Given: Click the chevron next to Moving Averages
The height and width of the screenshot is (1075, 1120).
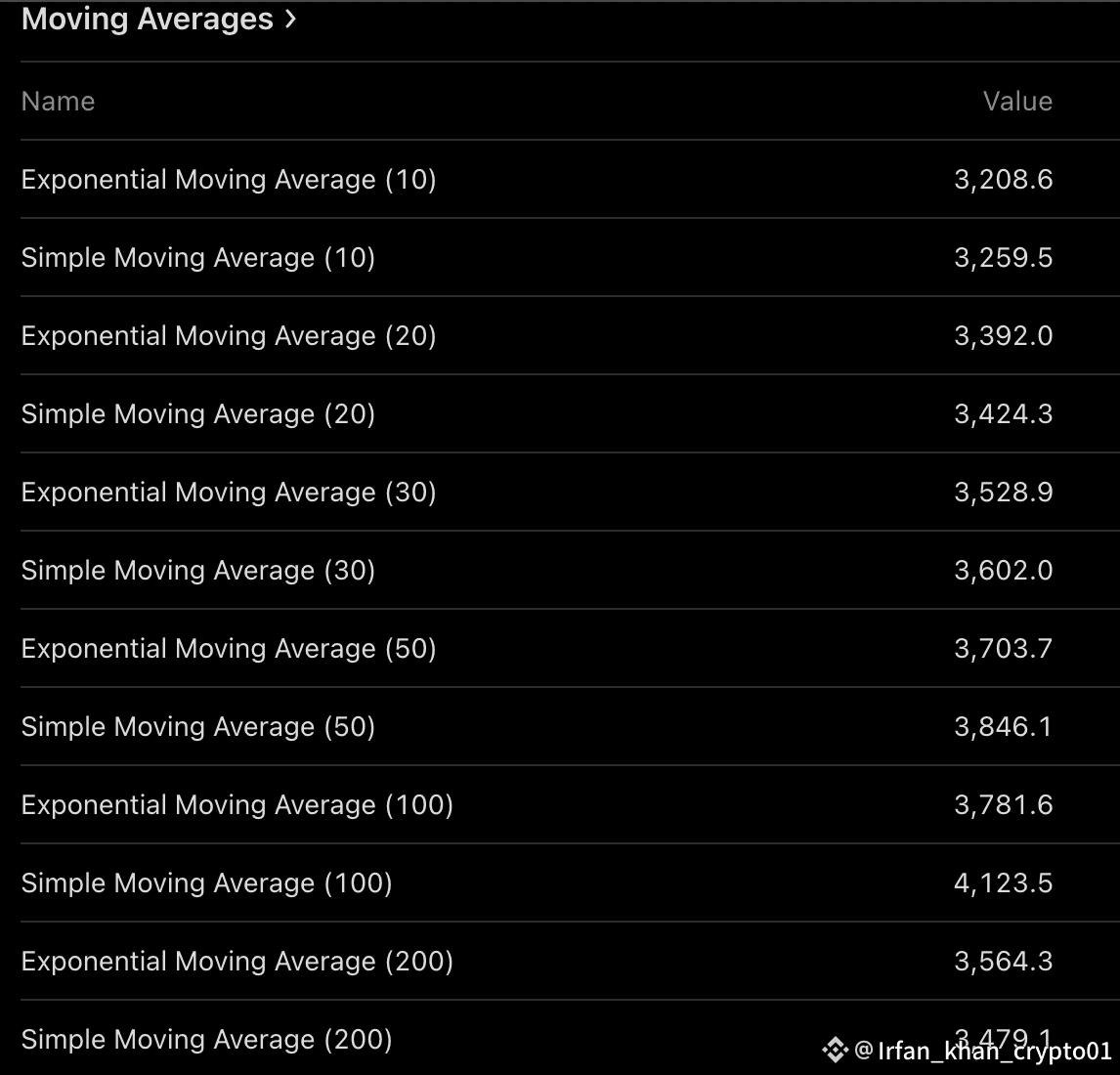Looking at the screenshot, I should coord(290,20).
